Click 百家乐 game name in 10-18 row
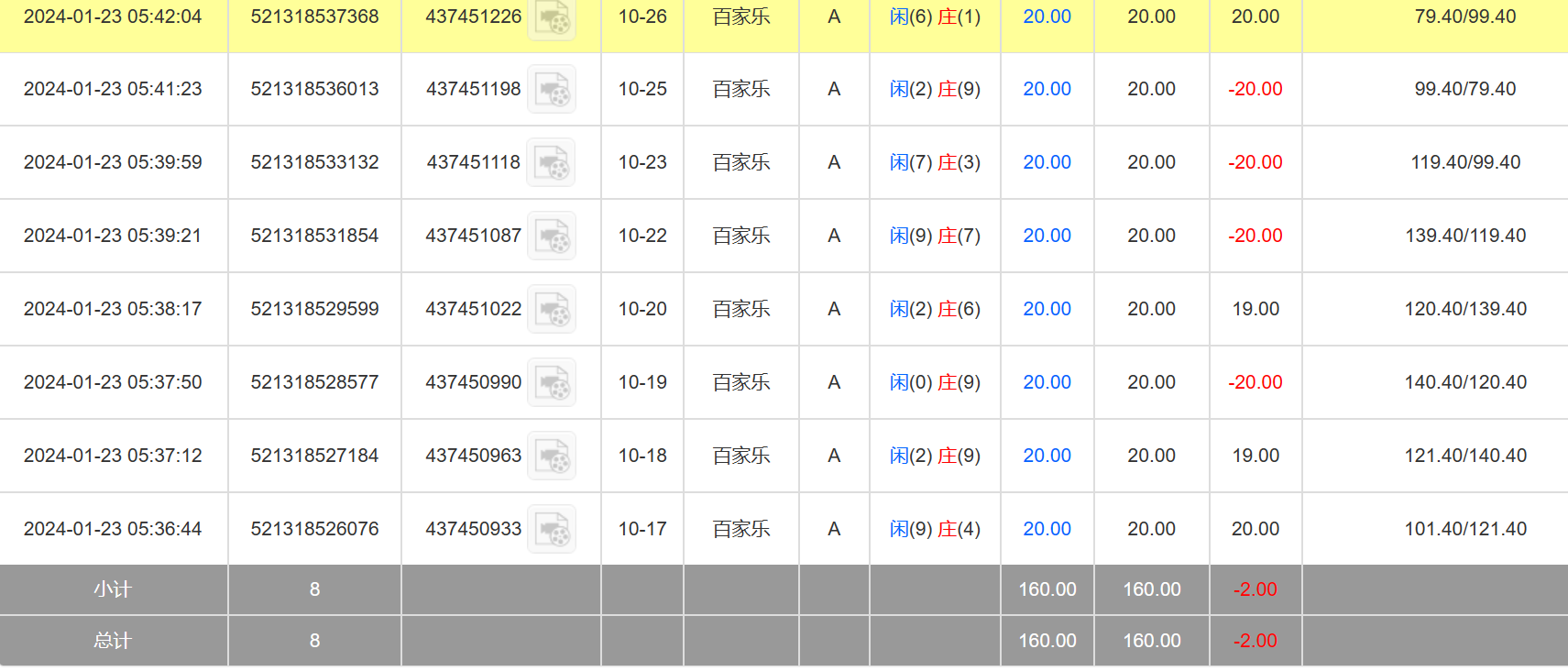Image resolution: width=1568 pixels, height=671 pixels. point(741,456)
